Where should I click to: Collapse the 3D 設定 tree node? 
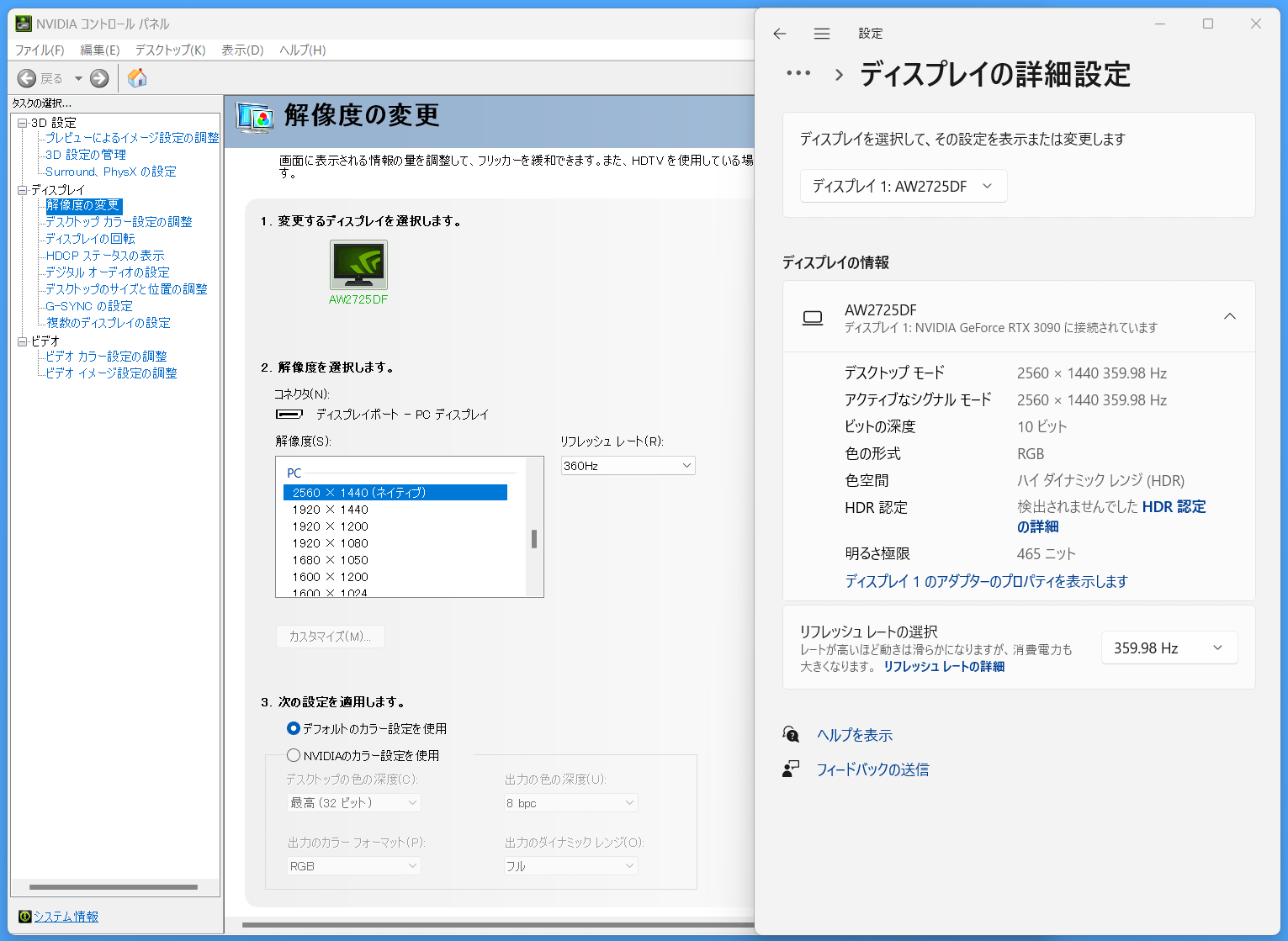click(22, 123)
